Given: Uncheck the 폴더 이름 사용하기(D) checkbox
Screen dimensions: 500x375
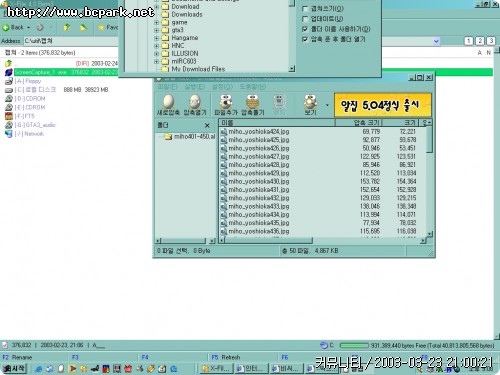Looking at the screenshot, I should pos(305,29).
